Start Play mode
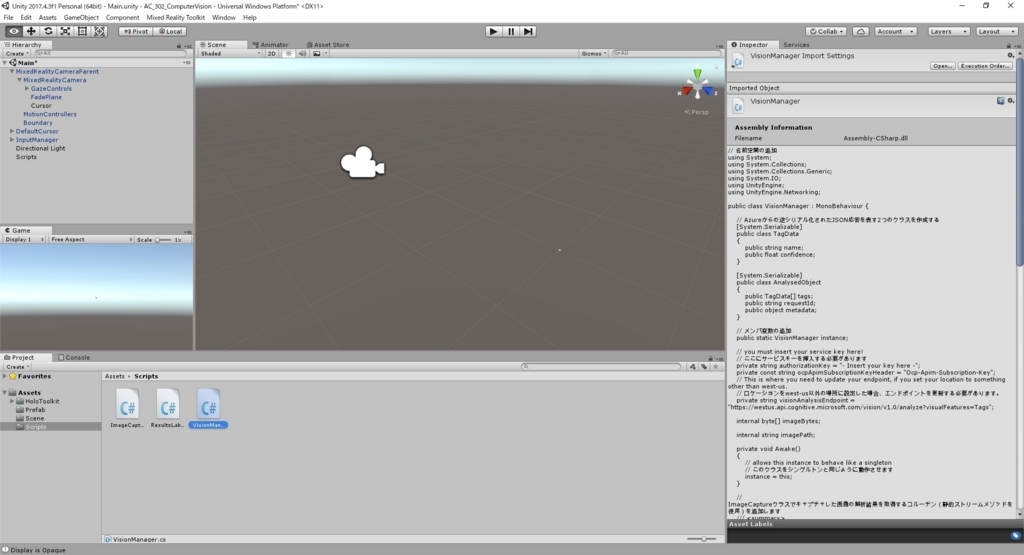The image size is (1024, 555). click(494, 31)
